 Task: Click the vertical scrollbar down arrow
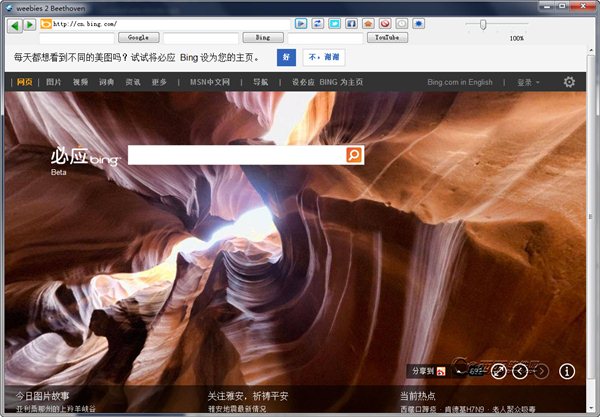tap(592, 410)
